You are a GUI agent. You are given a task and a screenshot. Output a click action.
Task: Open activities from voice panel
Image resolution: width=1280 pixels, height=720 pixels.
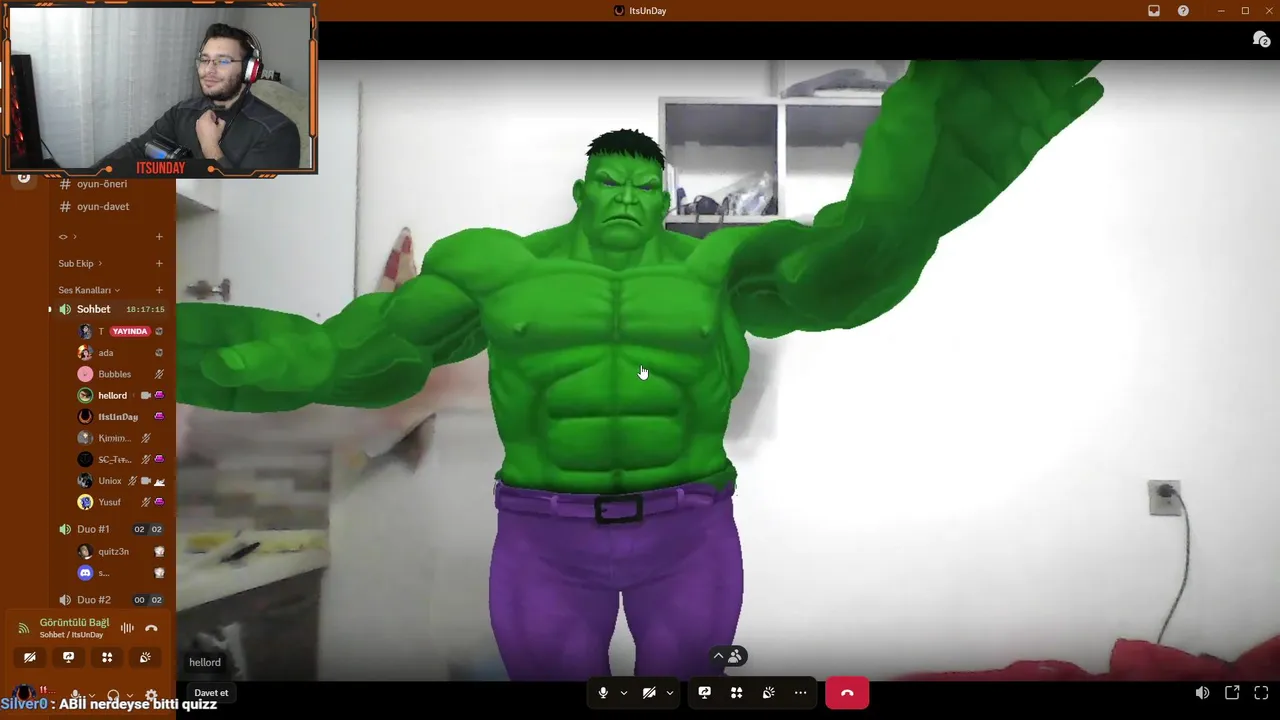107,657
